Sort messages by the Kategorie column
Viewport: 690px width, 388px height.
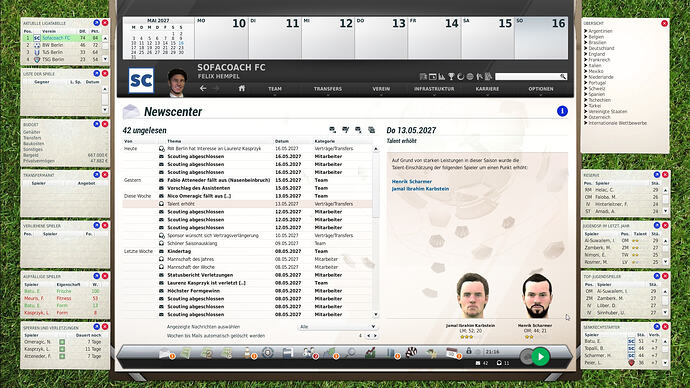(325, 141)
